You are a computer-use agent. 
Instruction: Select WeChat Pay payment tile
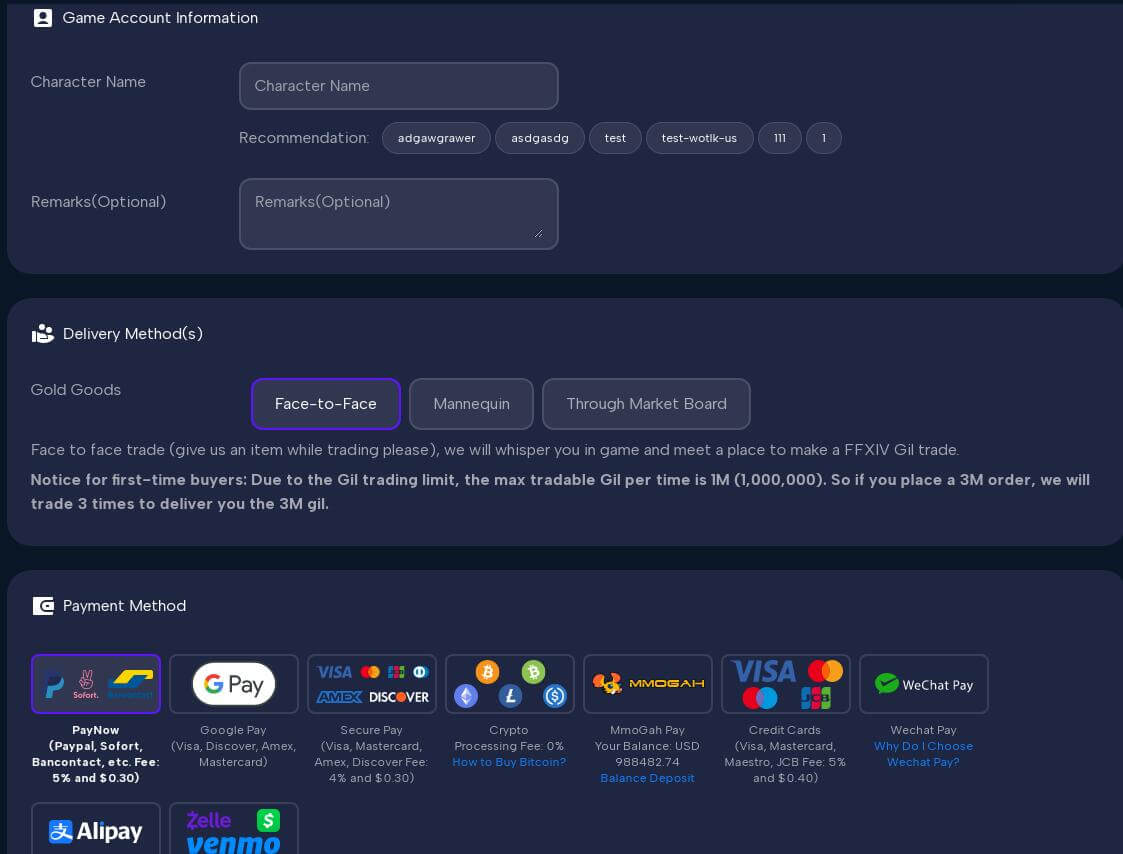[x=924, y=684]
